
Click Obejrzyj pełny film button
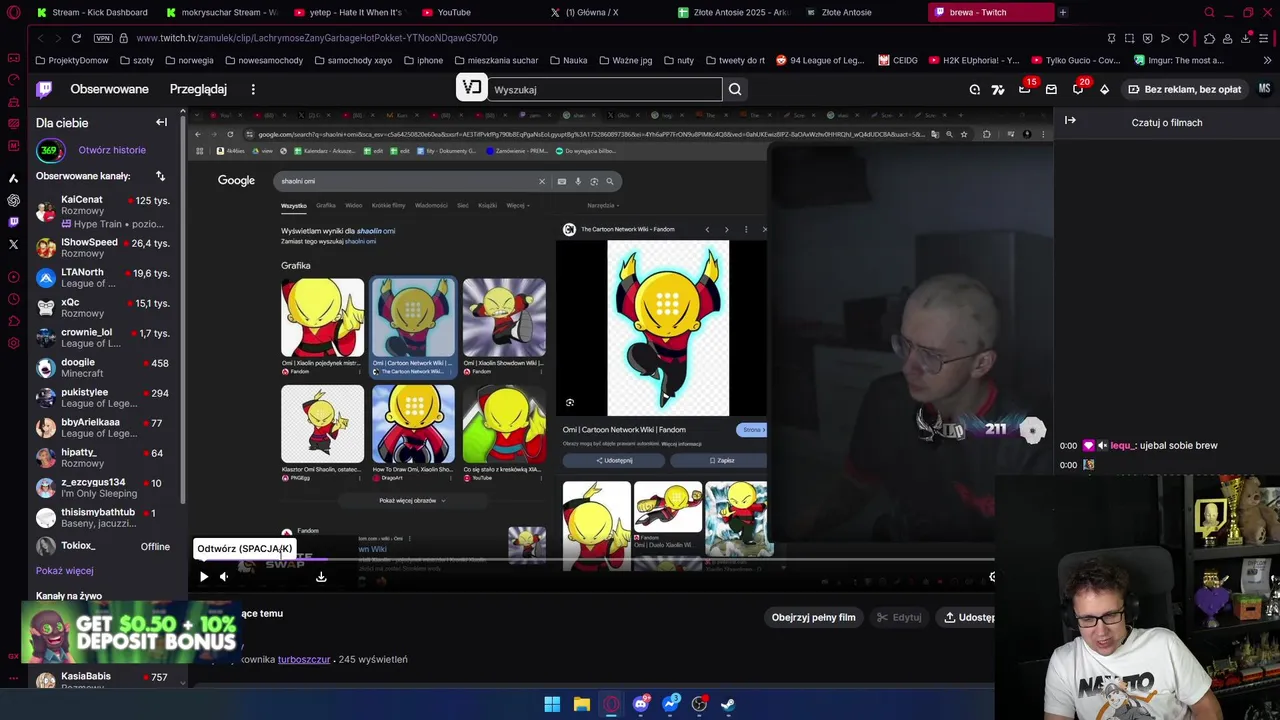(x=813, y=617)
